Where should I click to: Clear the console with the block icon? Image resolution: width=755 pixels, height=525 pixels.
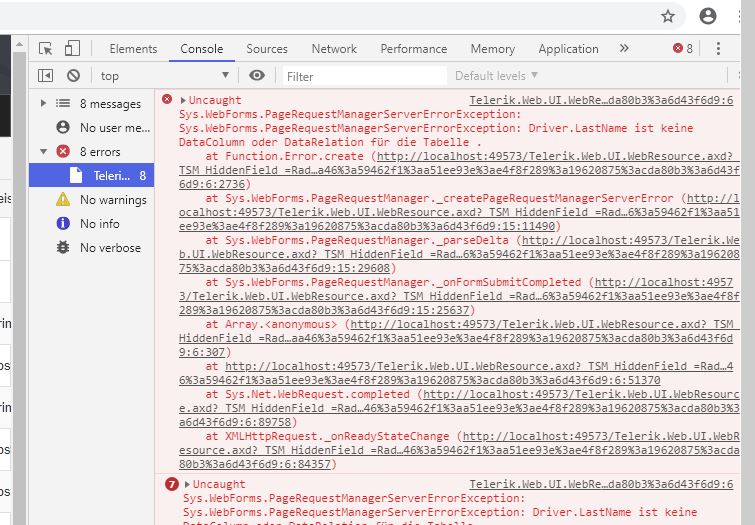pyautogui.click(x=73, y=76)
